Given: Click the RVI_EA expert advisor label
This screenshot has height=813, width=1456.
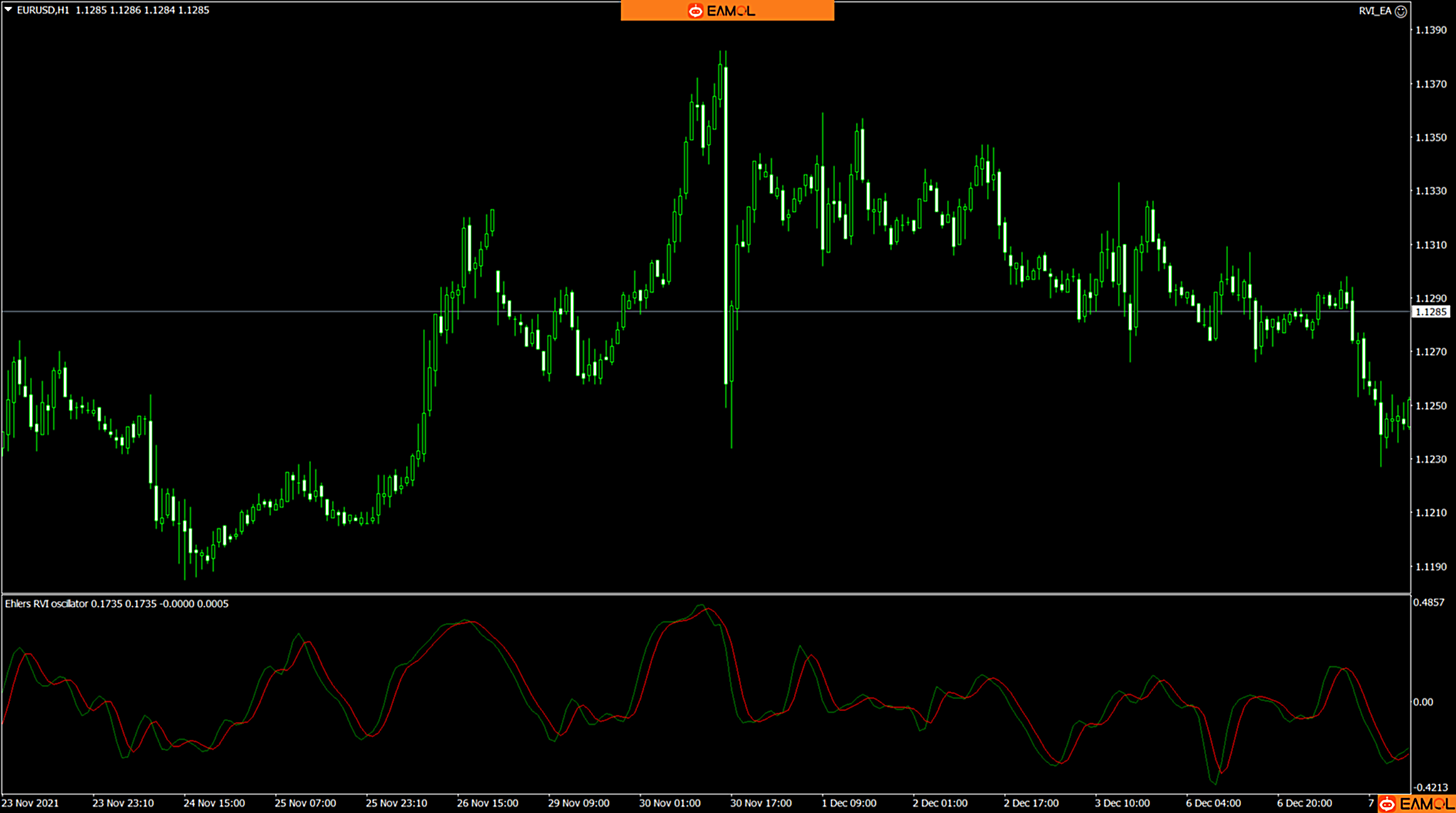Looking at the screenshot, I should (1374, 11).
